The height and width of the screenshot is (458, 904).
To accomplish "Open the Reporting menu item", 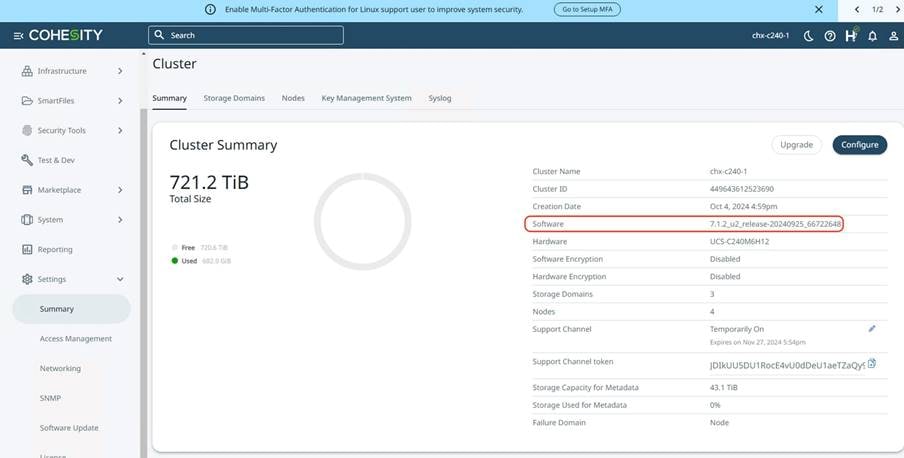I will [55, 250].
